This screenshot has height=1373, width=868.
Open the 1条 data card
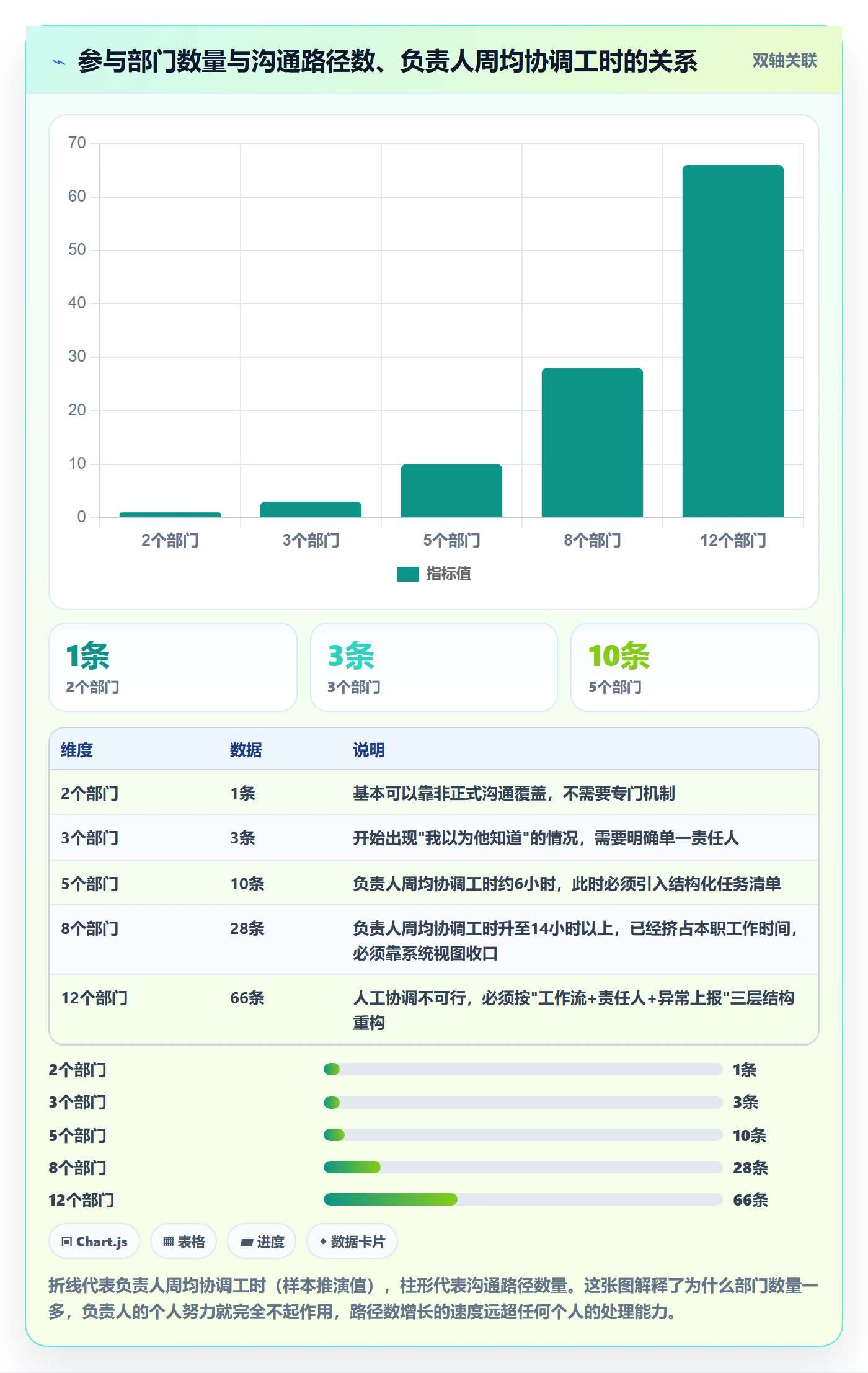point(173,667)
